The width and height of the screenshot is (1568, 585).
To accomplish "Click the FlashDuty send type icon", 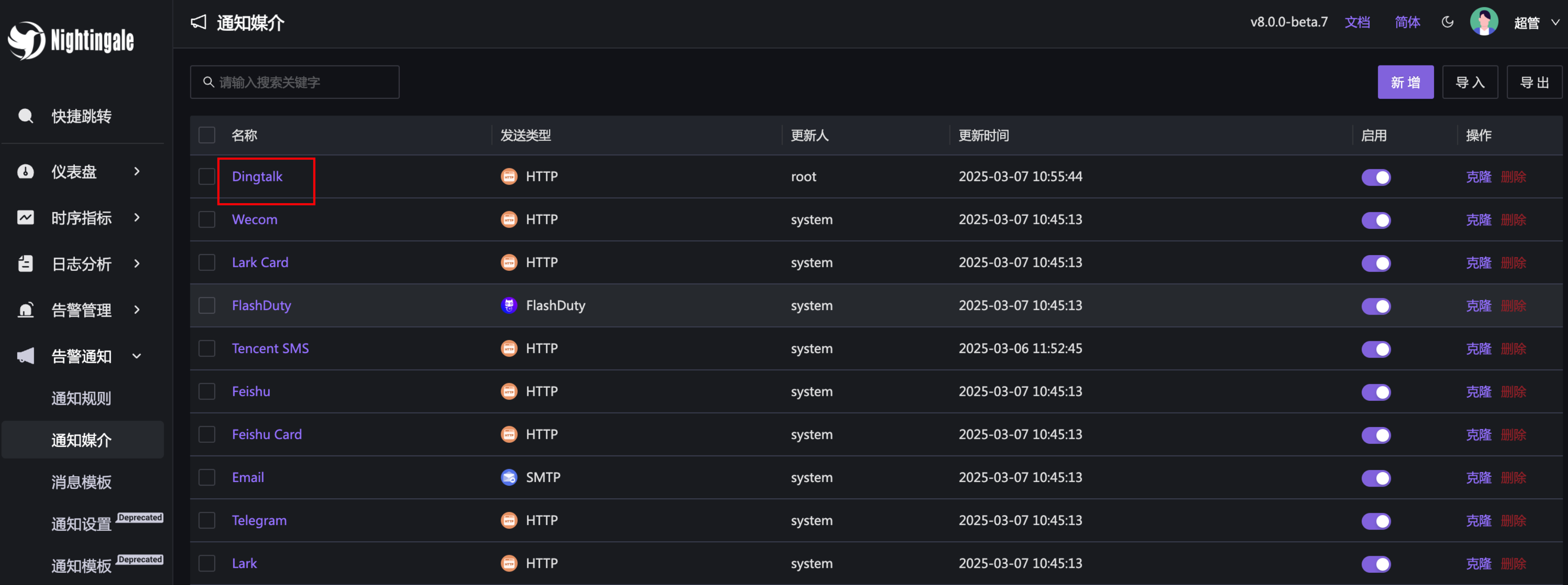I will pyautogui.click(x=509, y=305).
